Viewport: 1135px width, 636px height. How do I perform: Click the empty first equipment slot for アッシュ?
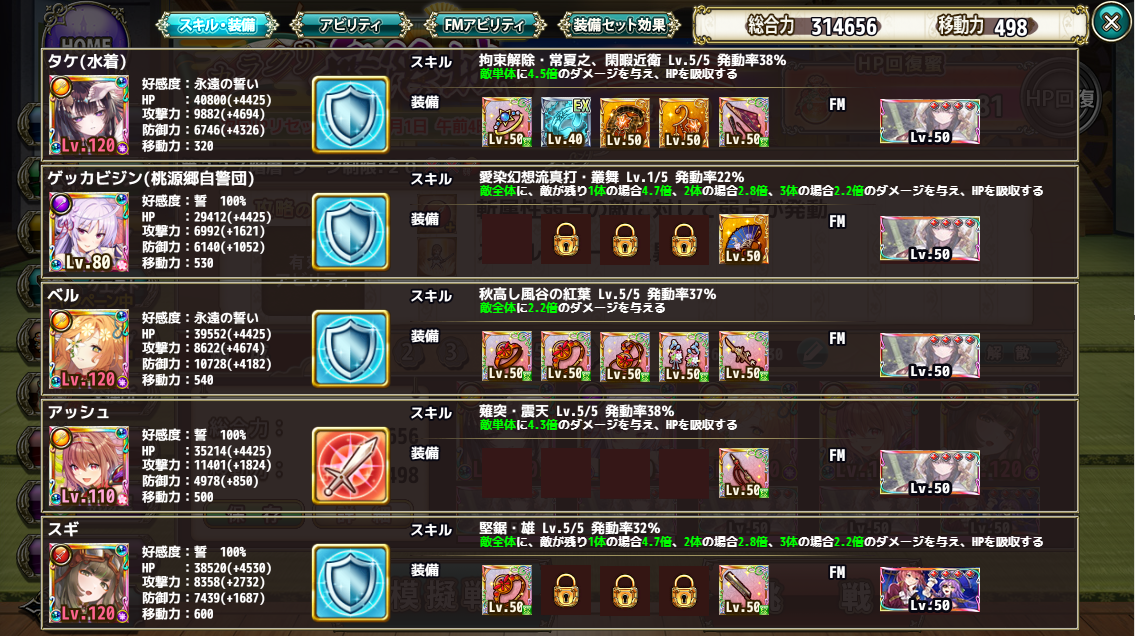tap(507, 473)
